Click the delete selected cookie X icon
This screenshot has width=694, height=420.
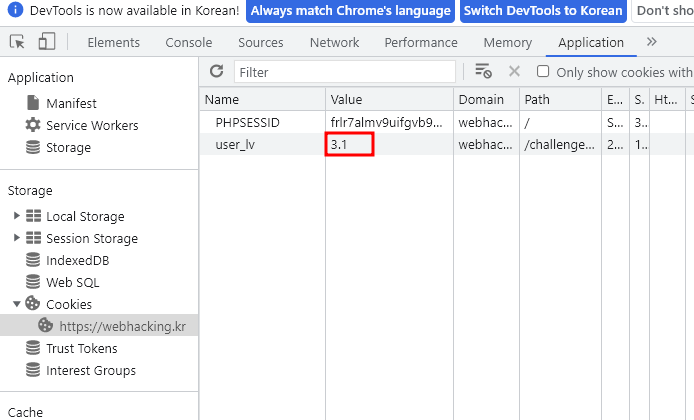[514, 71]
